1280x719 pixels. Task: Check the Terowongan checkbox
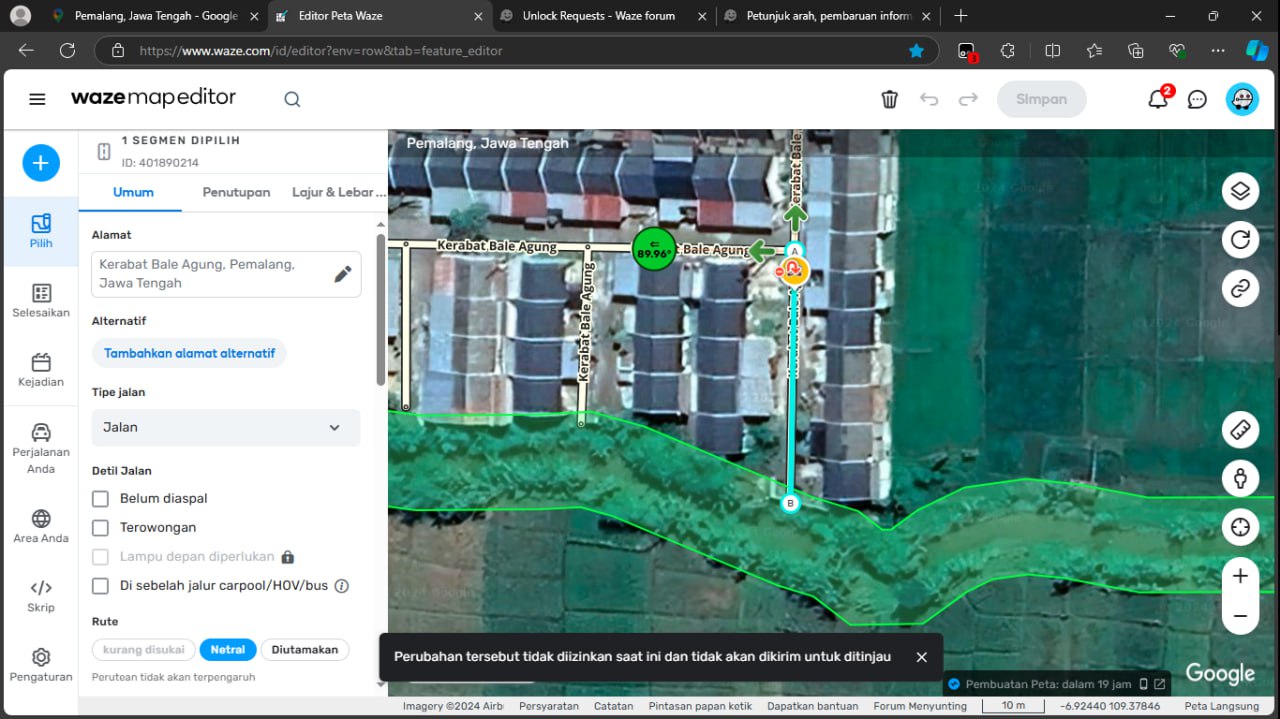point(100,527)
